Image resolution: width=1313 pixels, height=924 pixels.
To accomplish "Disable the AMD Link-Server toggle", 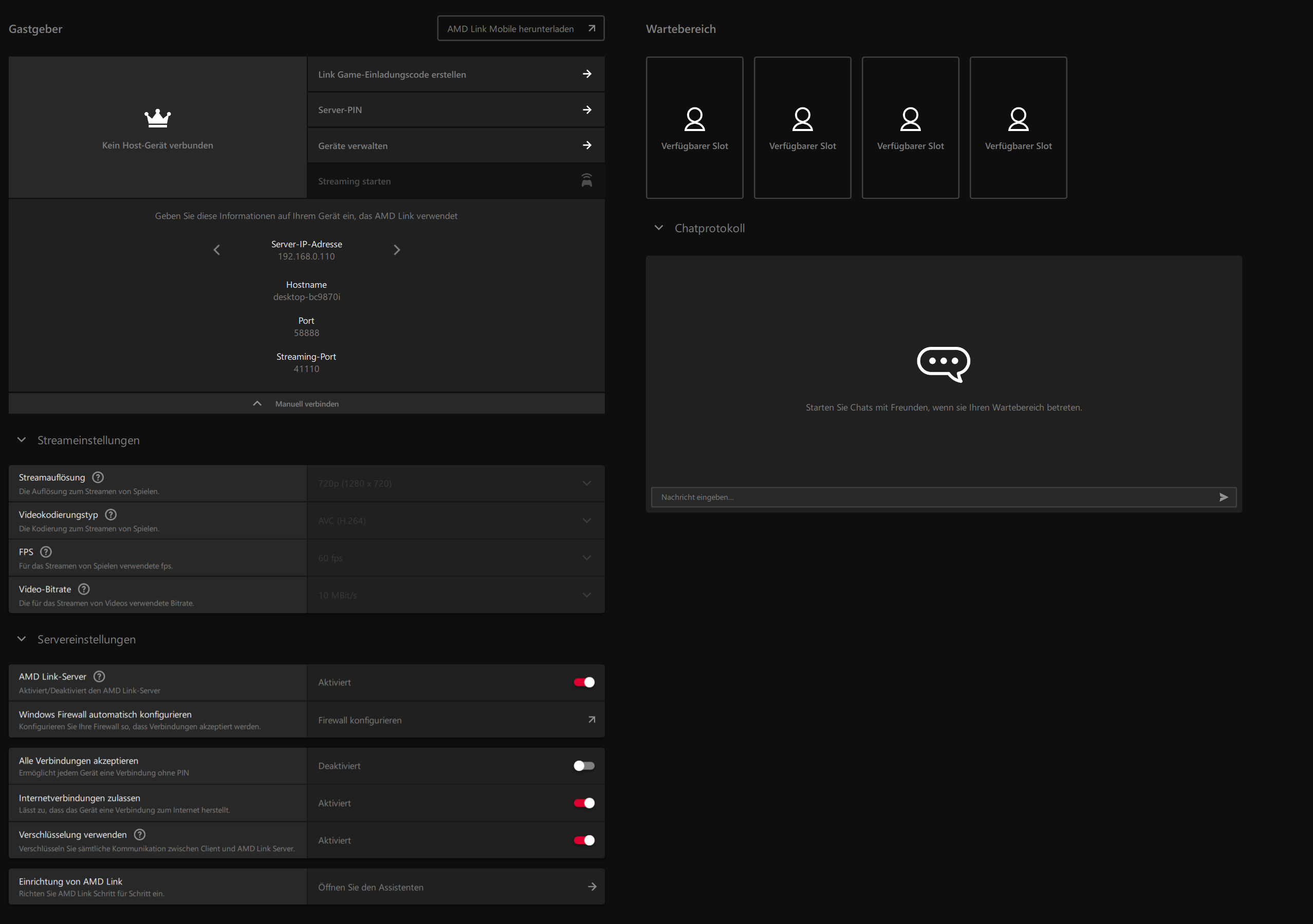I will point(584,682).
